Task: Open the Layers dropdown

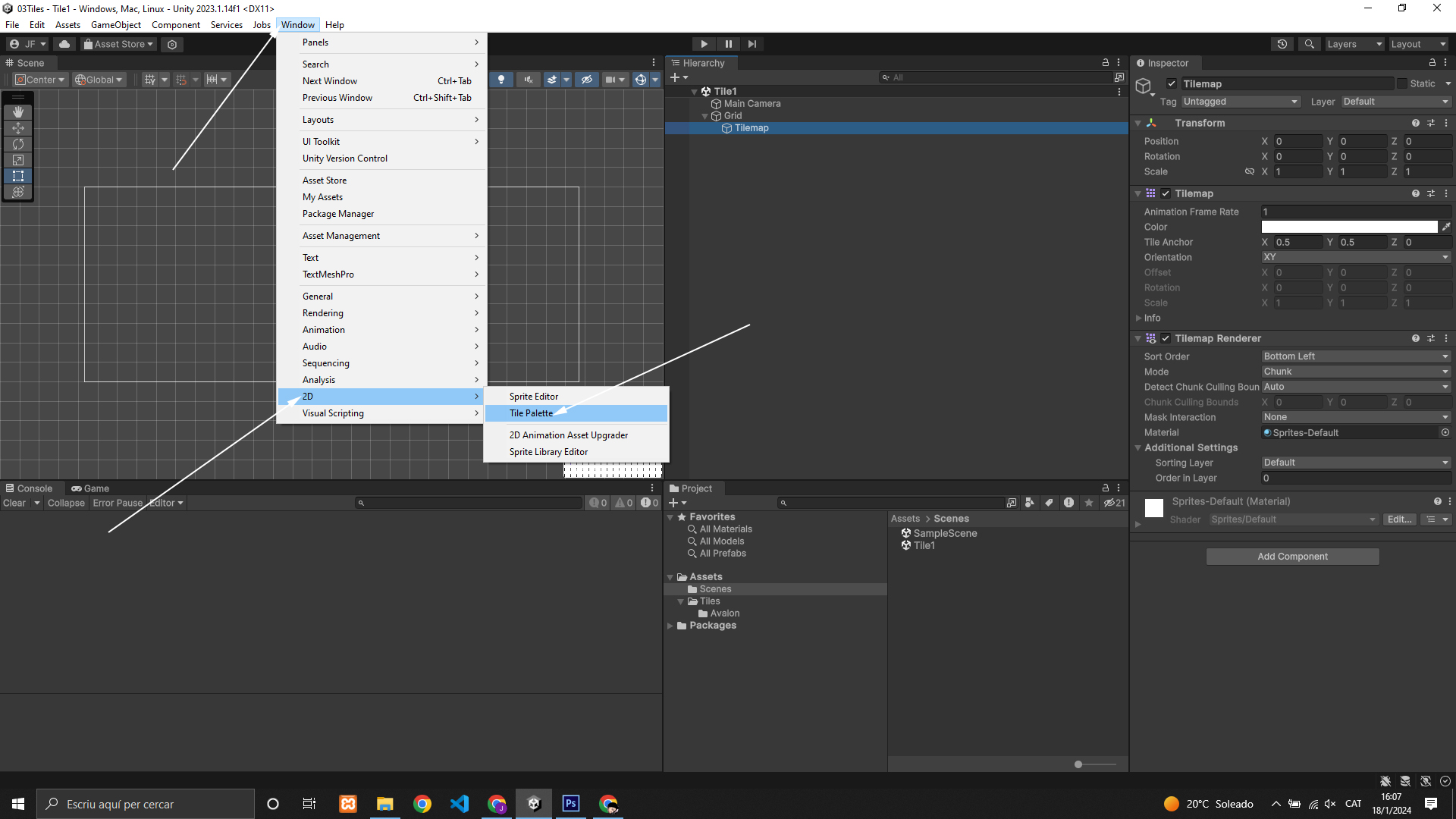Action: pos(1354,44)
